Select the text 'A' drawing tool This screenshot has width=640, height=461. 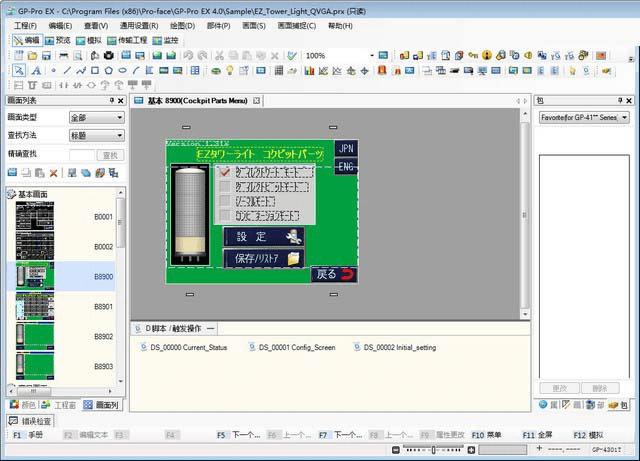[36, 71]
